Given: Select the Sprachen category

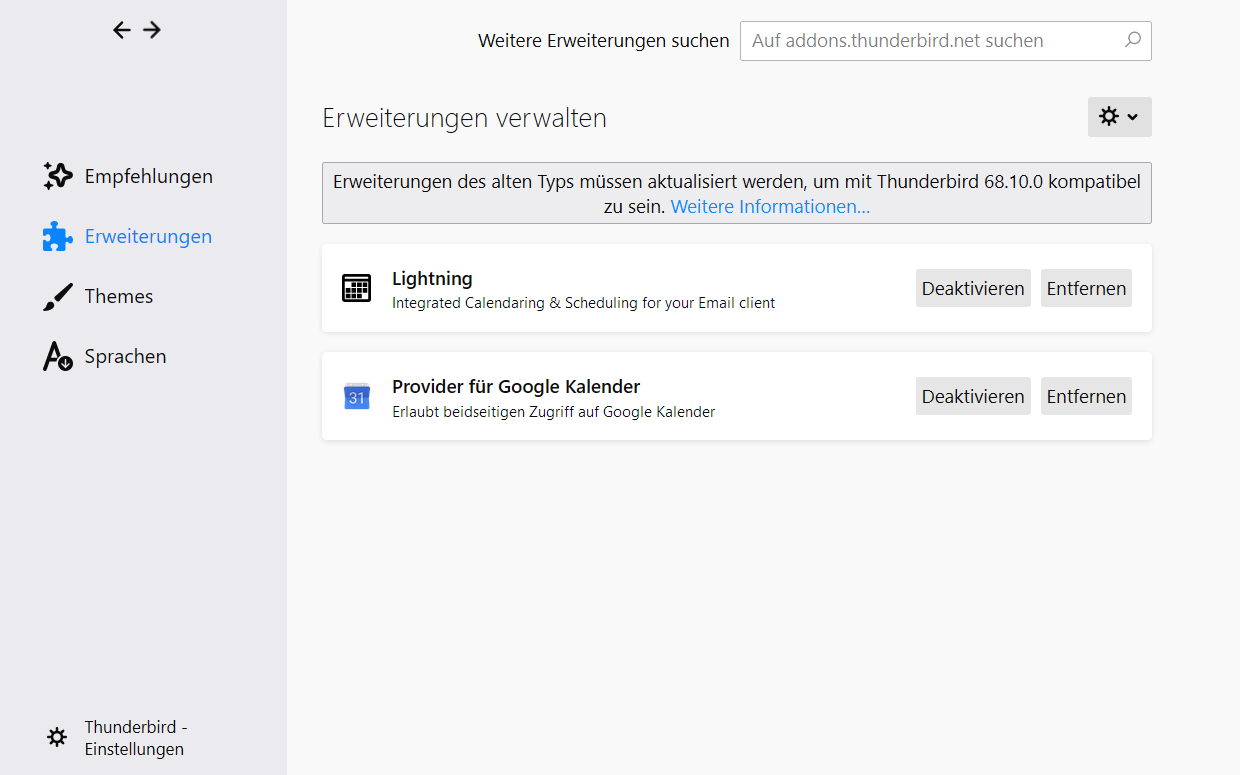Looking at the screenshot, I should (125, 357).
